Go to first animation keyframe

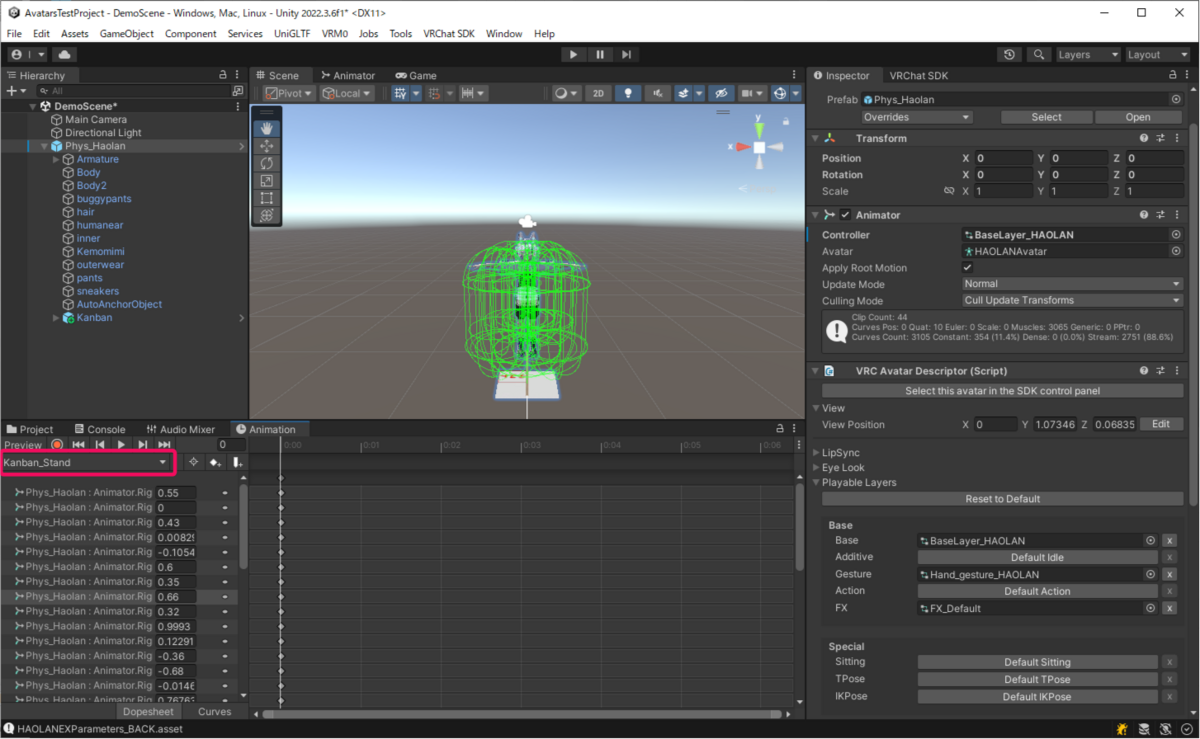point(78,445)
